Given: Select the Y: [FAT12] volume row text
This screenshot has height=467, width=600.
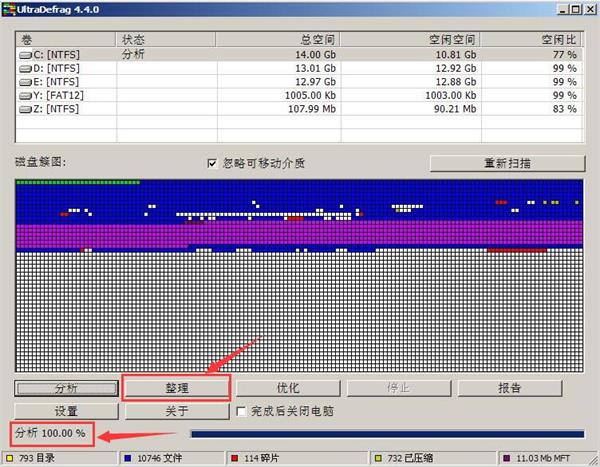Looking at the screenshot, I should [x=58, y=95].
